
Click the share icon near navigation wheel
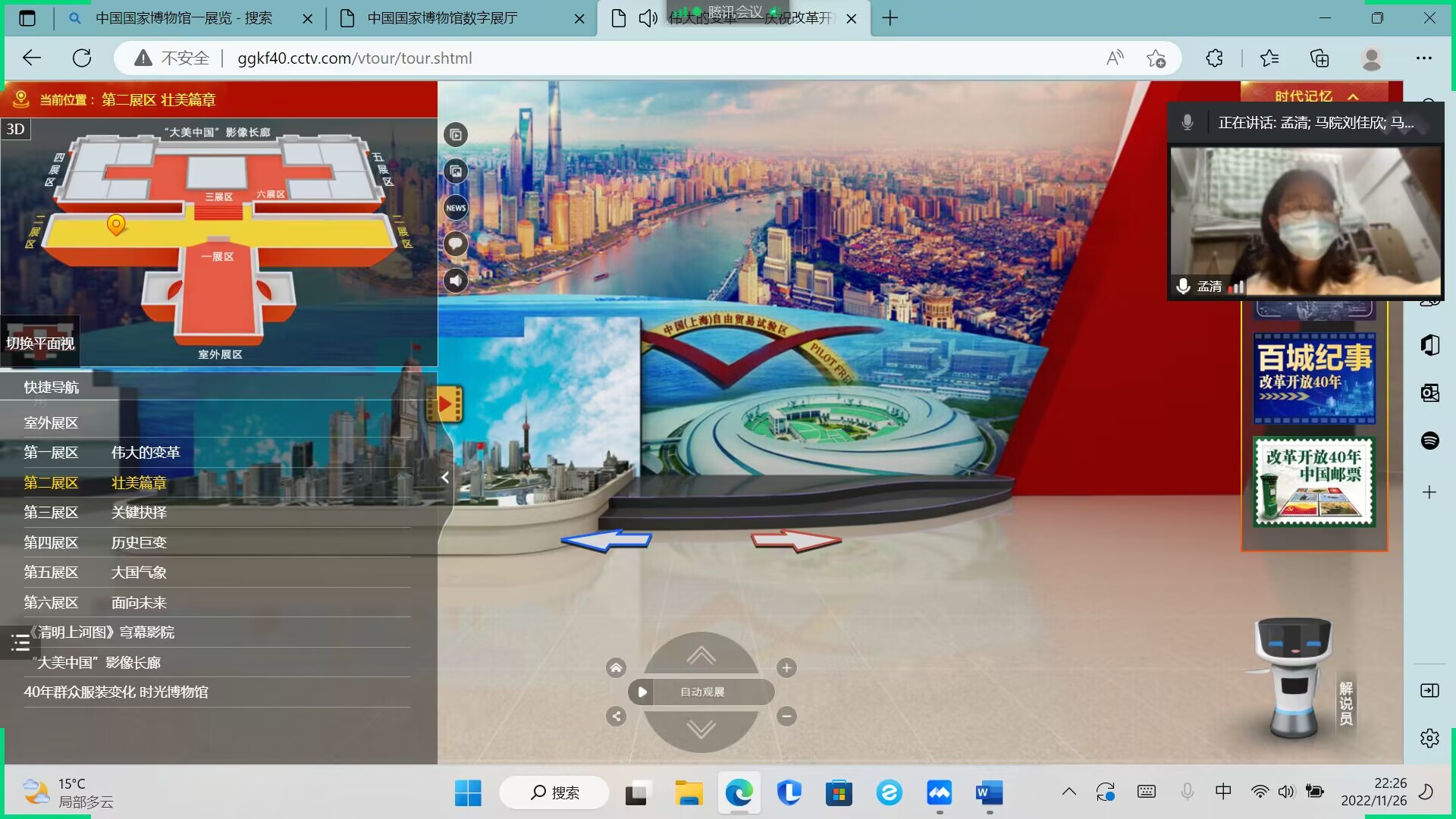[x=616, y=716]
